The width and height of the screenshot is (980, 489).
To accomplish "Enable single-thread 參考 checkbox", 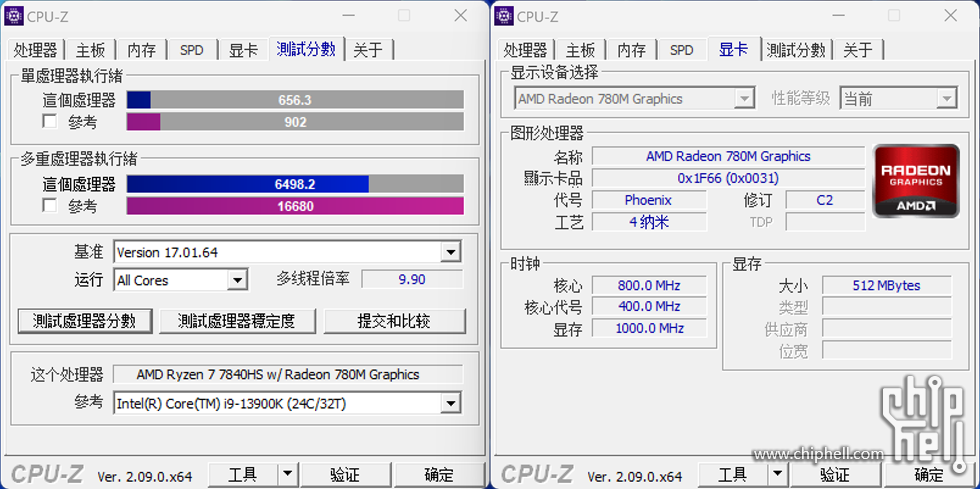I will (50, 121).
